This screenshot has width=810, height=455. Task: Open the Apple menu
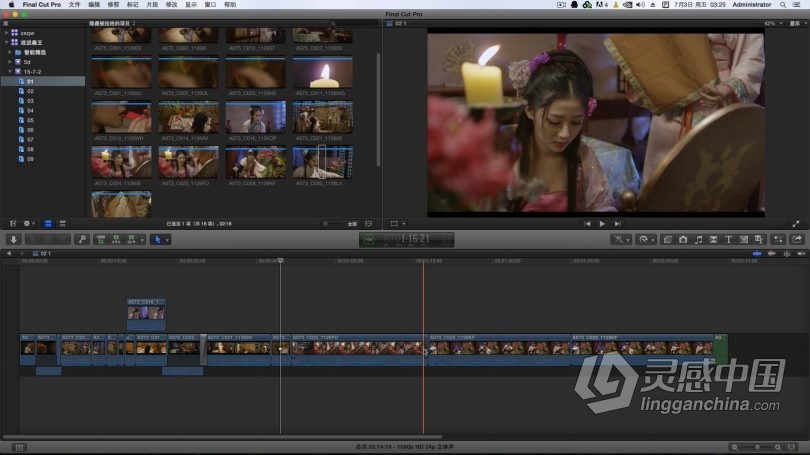11,4
